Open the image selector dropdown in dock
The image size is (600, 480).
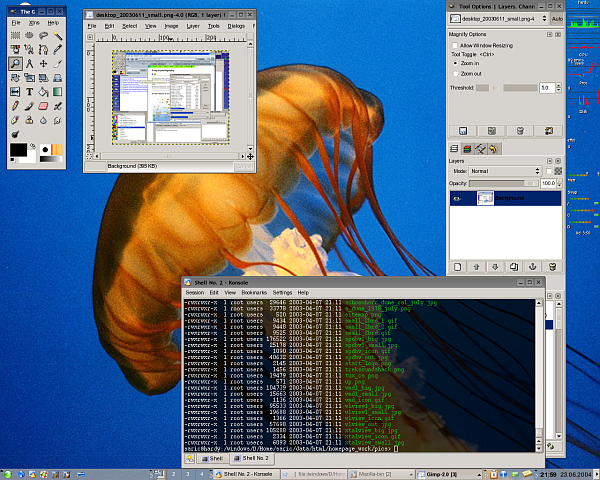click(497, 19)
